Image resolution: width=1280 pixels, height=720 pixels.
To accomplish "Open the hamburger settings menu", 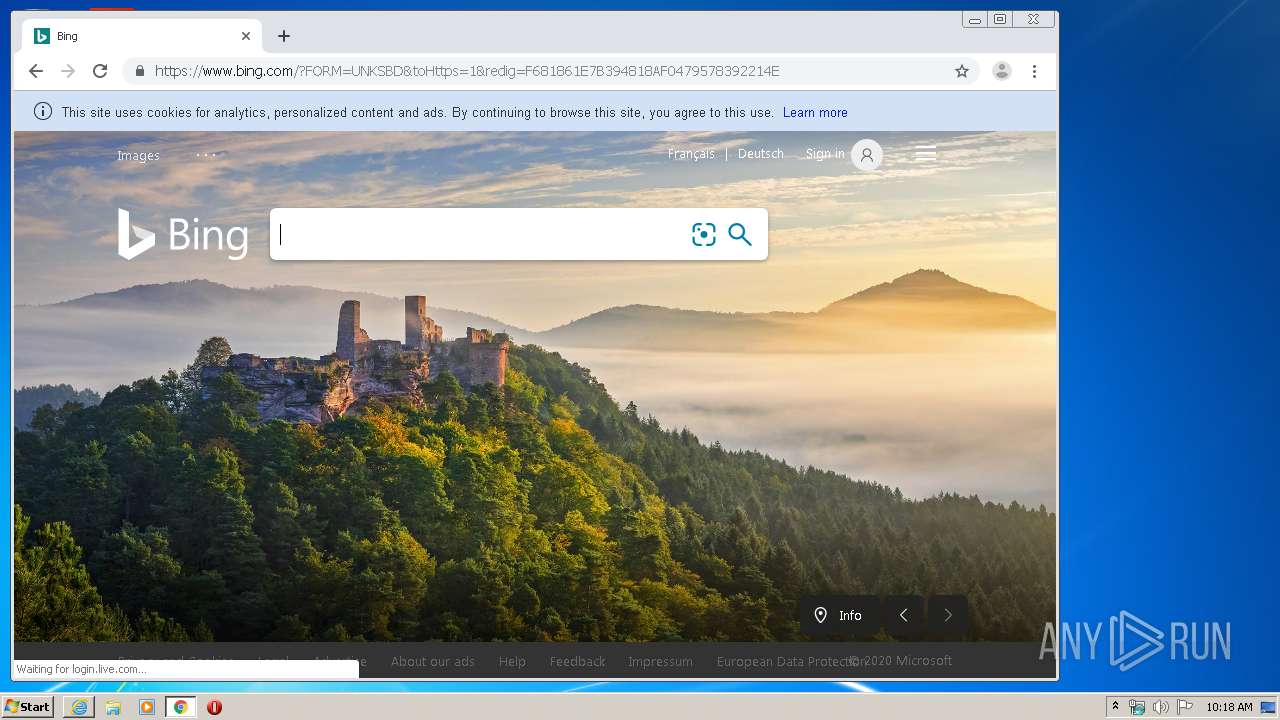I will (x=926, y=154).
